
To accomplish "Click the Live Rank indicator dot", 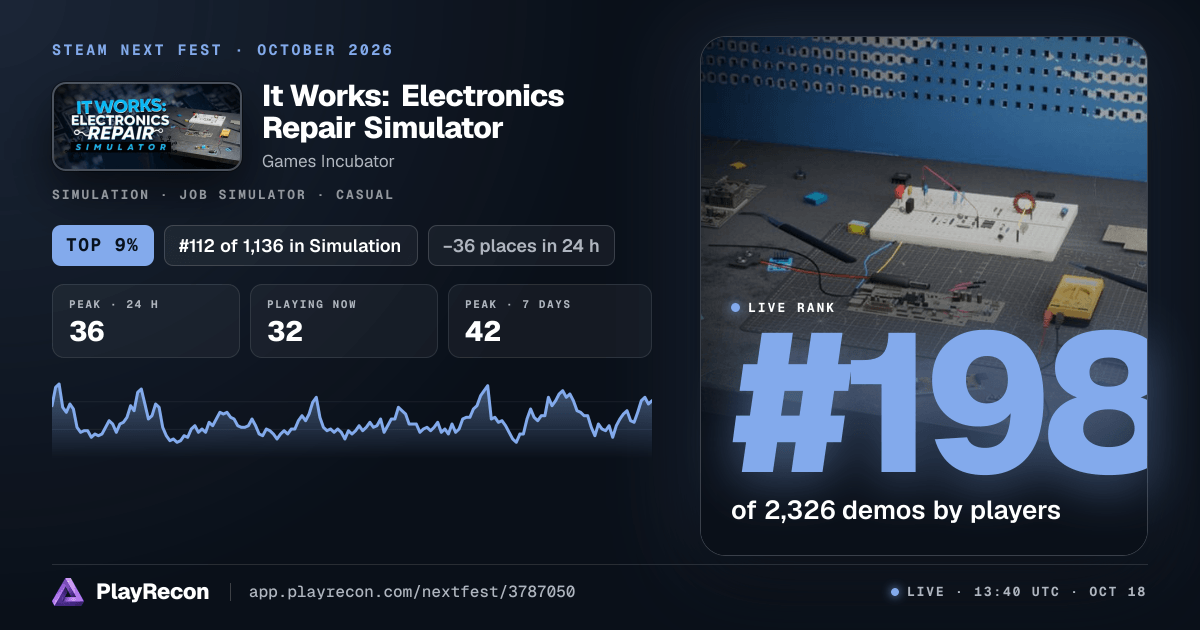I will 736,308.
